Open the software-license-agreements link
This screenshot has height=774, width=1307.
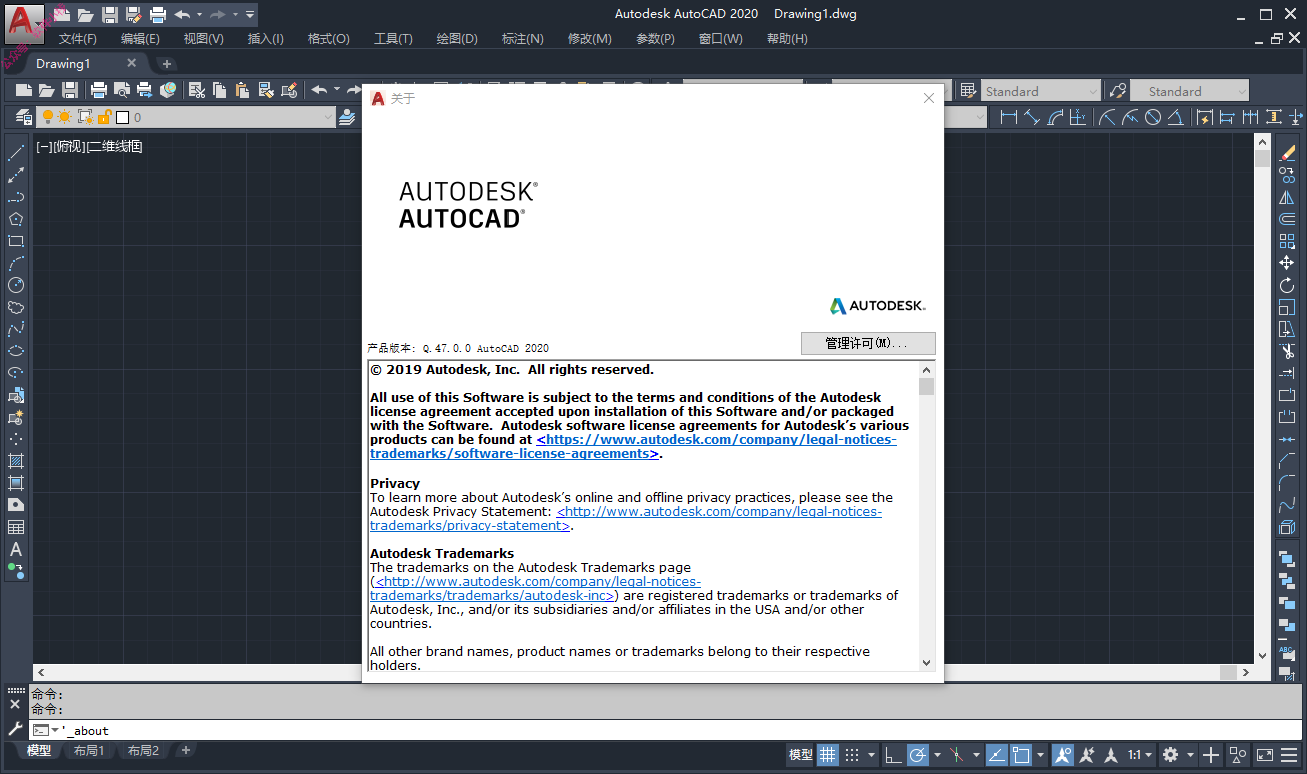pos(633,446)
